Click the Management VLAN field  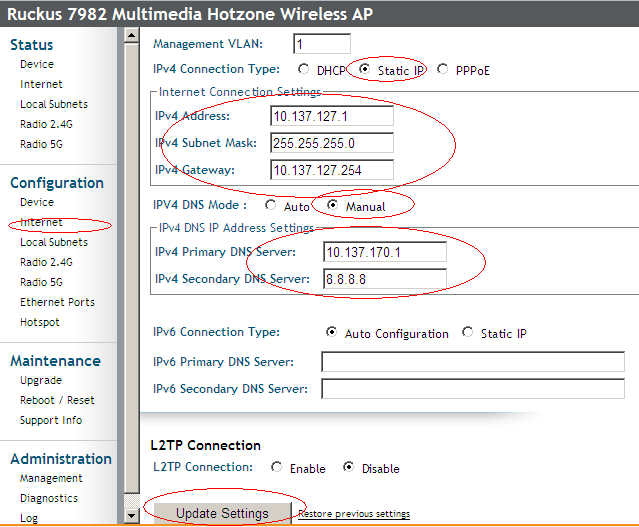point(322,44)
